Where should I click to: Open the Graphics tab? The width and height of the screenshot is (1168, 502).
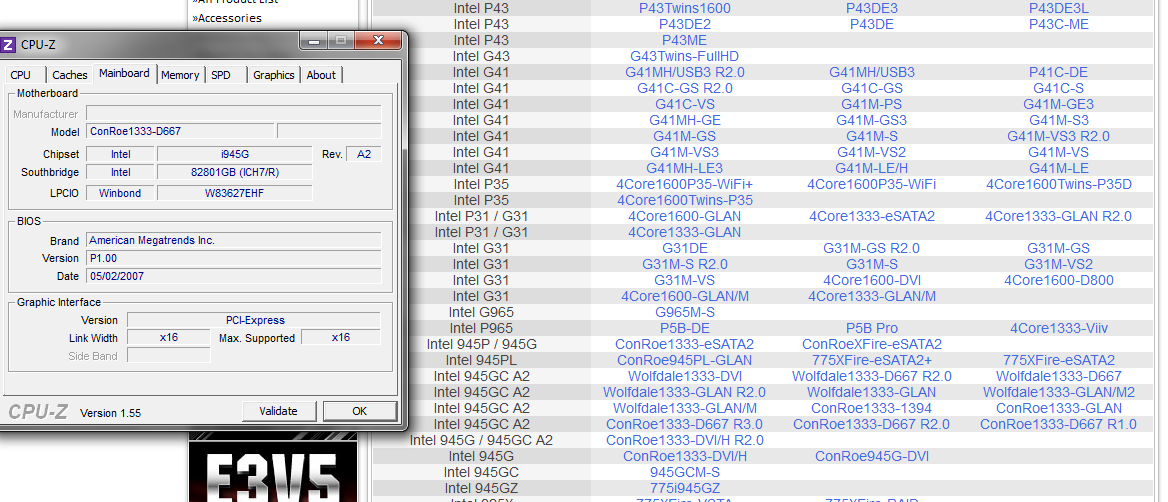[x=273, y=74]
